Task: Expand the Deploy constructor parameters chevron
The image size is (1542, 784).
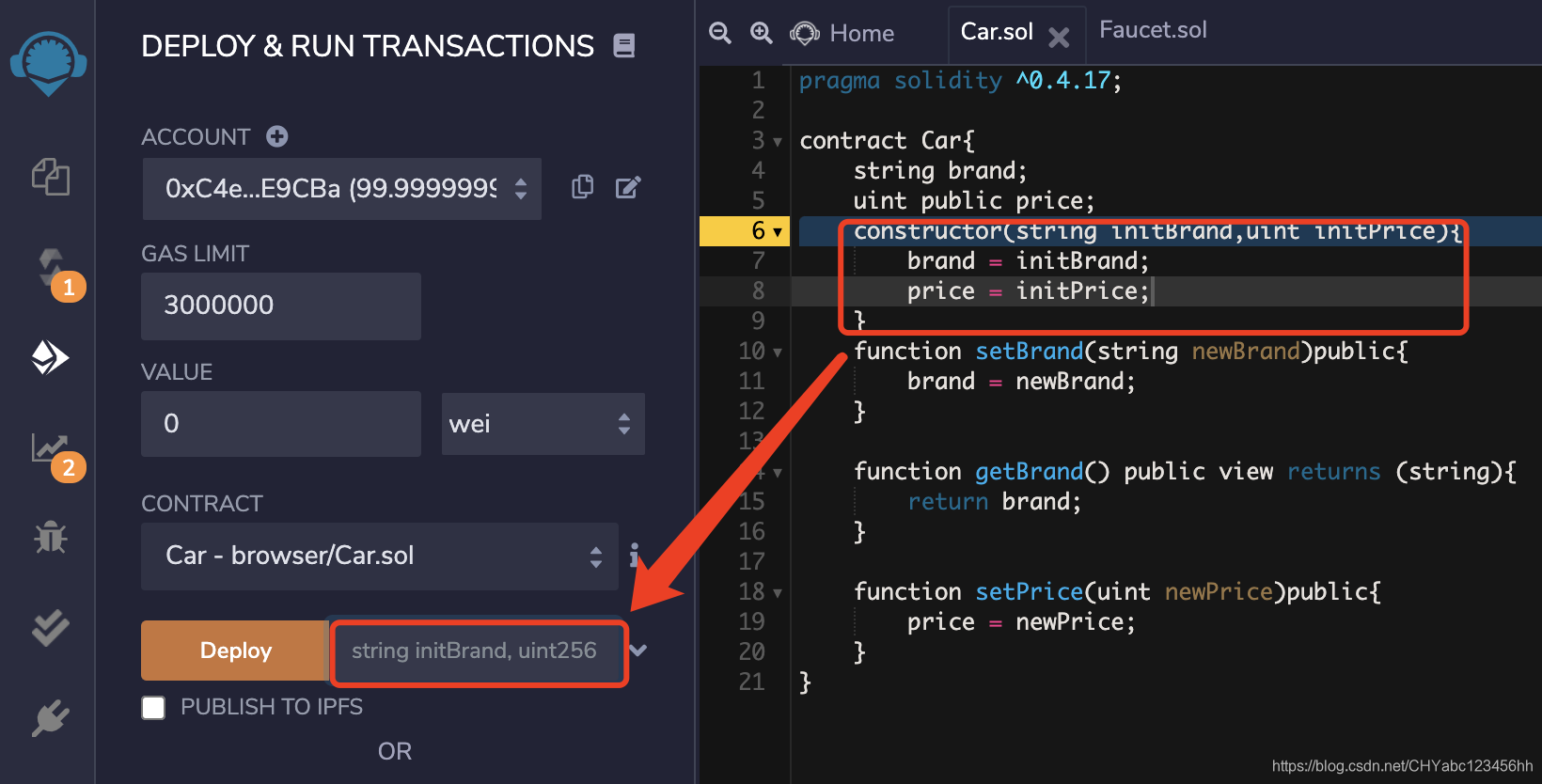Action: 638,650
